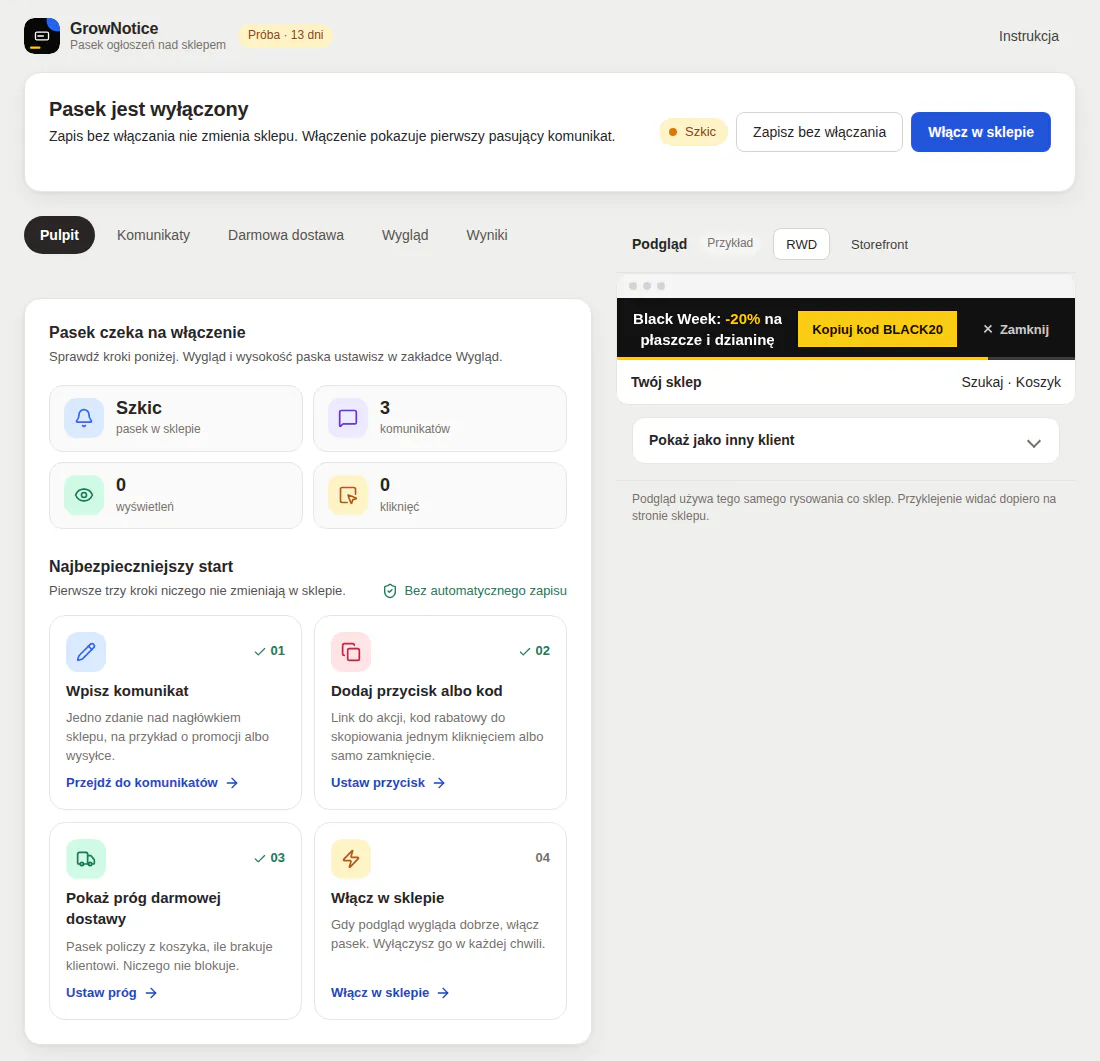This screenshot has width=1100, height=1061.
Task: Follow the Ustaw próg link
Action: [112, 993]
